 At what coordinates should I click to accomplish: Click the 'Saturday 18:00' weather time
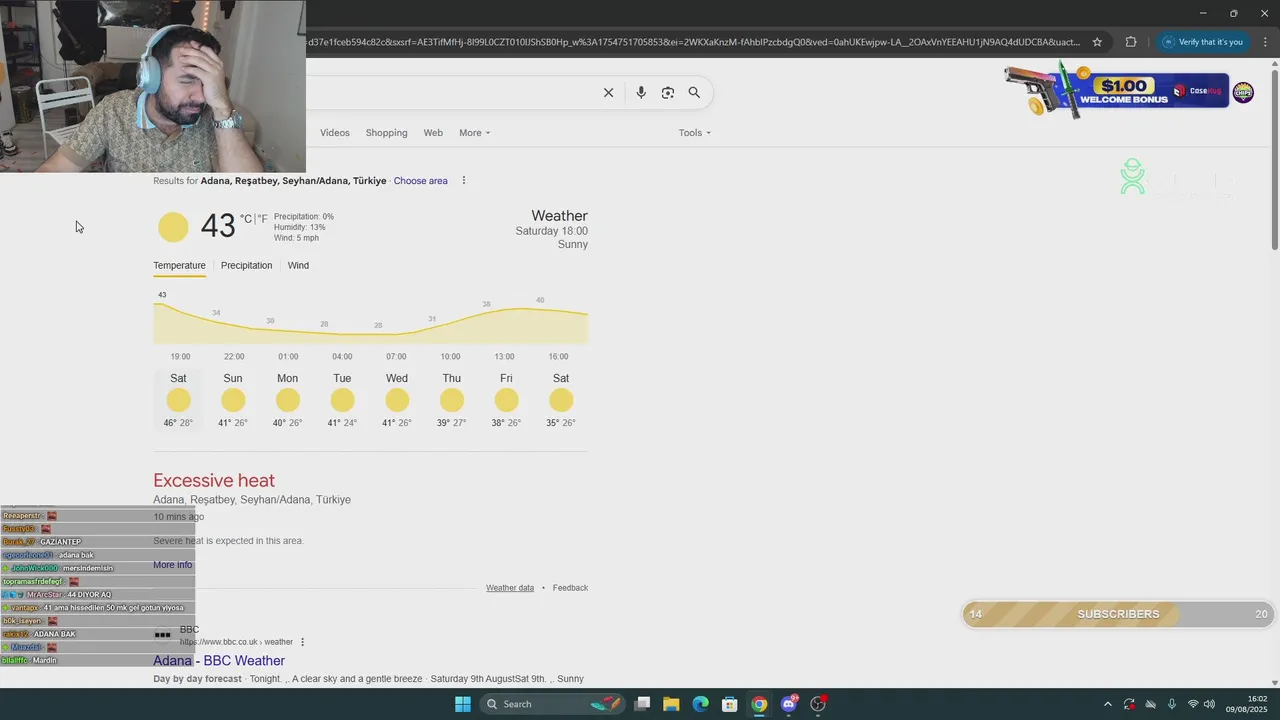[x=551, y=231]
